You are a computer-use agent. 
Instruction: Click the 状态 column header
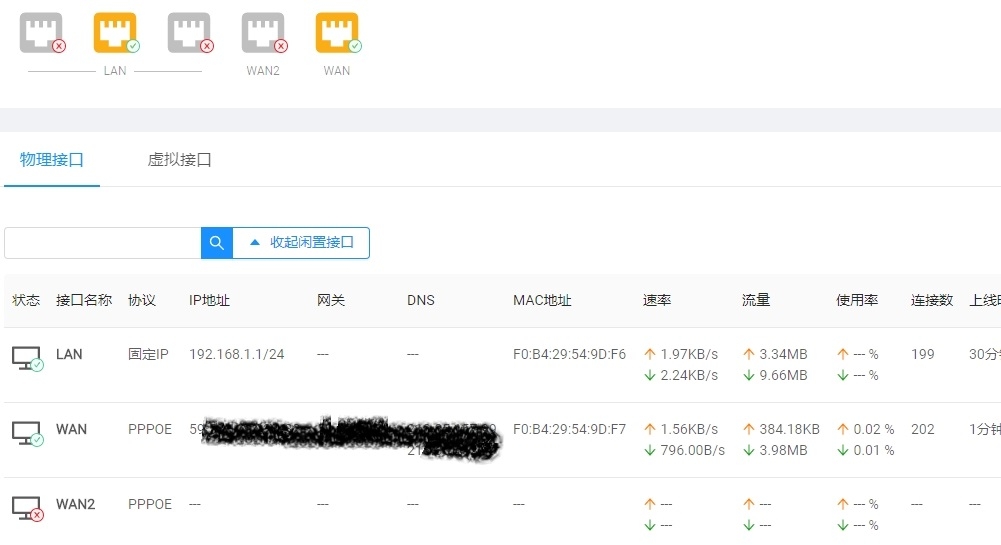26,300
